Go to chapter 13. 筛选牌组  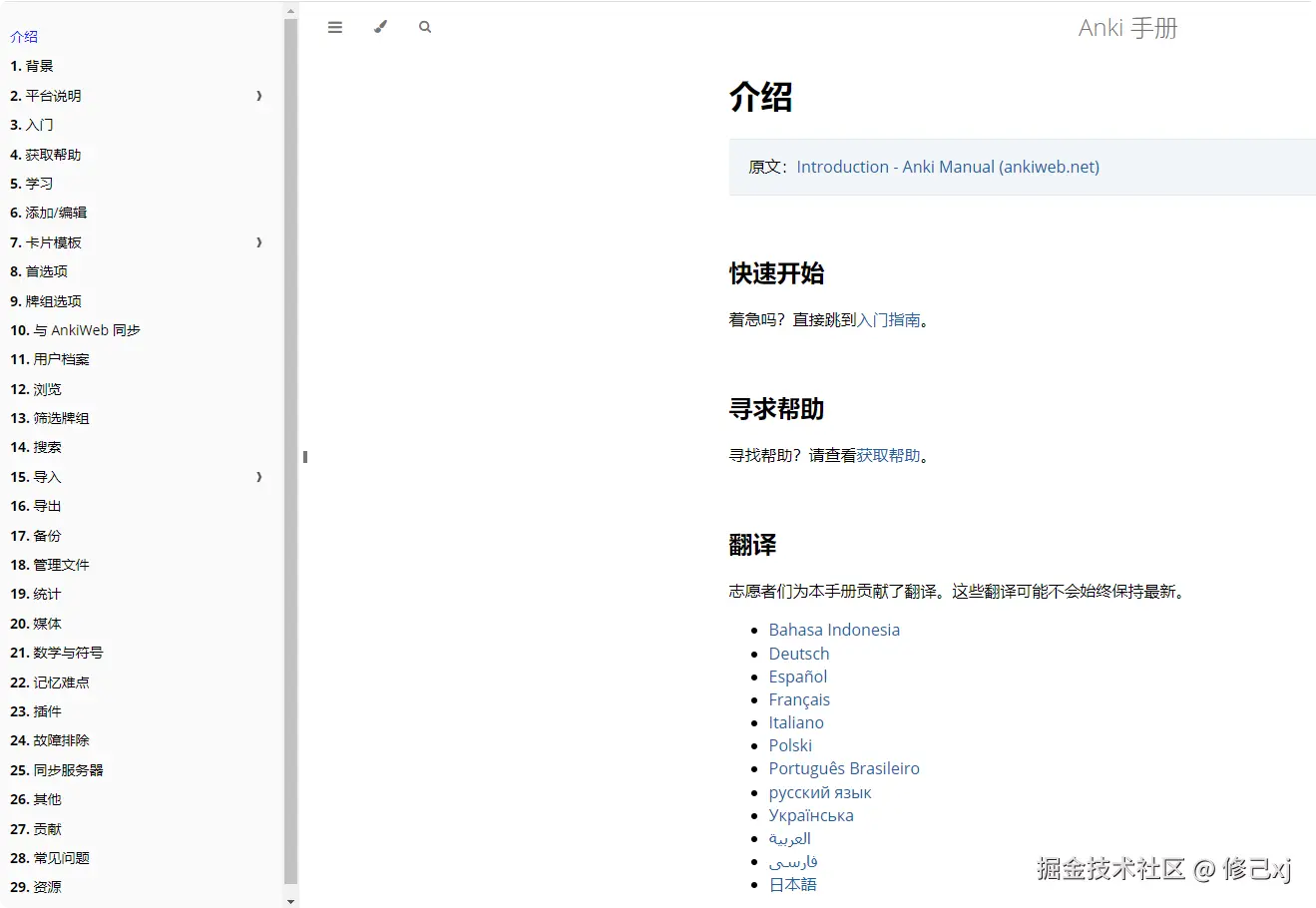coord(50,418)
